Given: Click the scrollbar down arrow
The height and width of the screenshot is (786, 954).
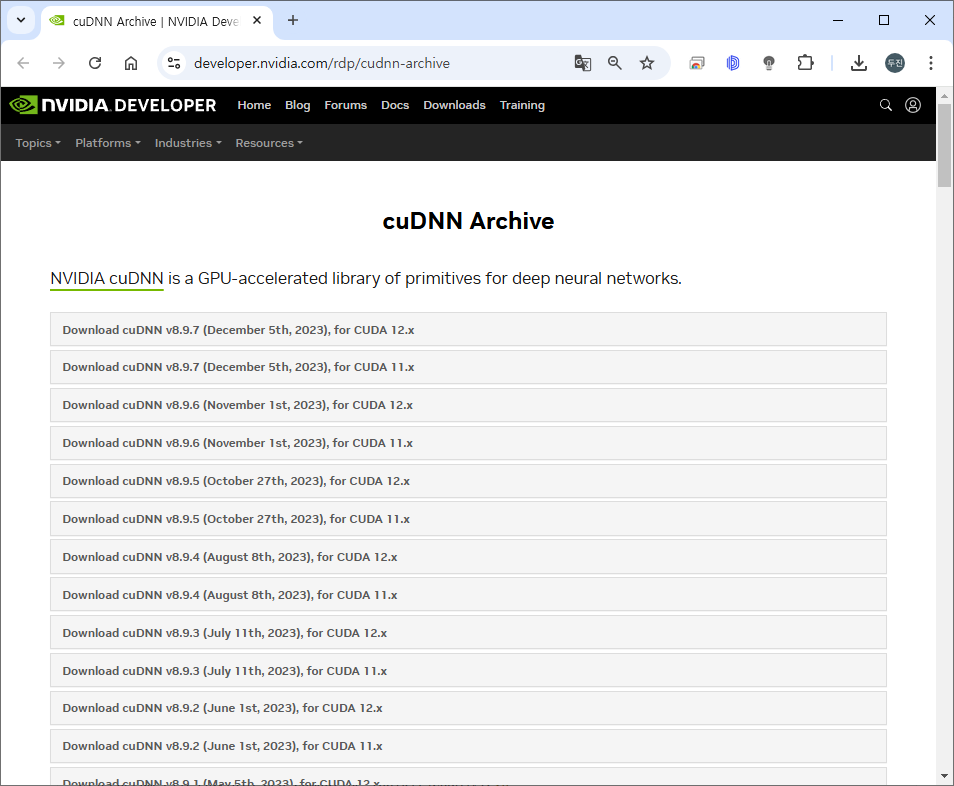Looking at the screenshot, I should (x=944, y=776).
